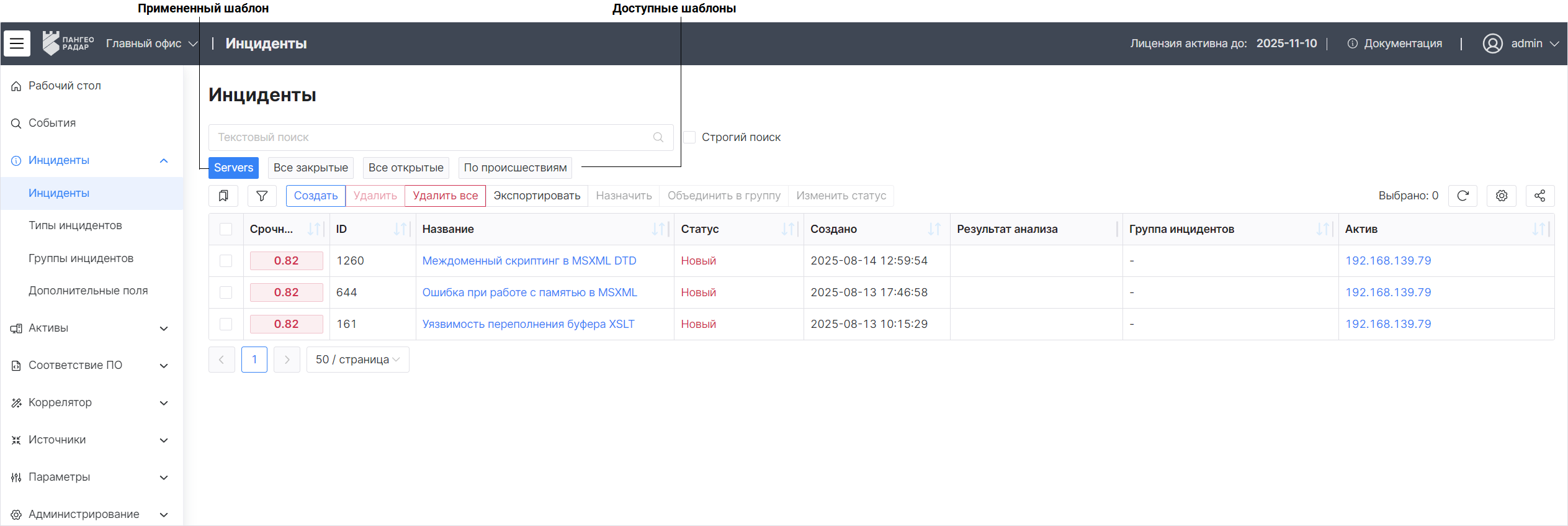This screenshot has width=1568, height=526.
Task: Click the bookmark templates icon
Action: click(x=223, y=196)
